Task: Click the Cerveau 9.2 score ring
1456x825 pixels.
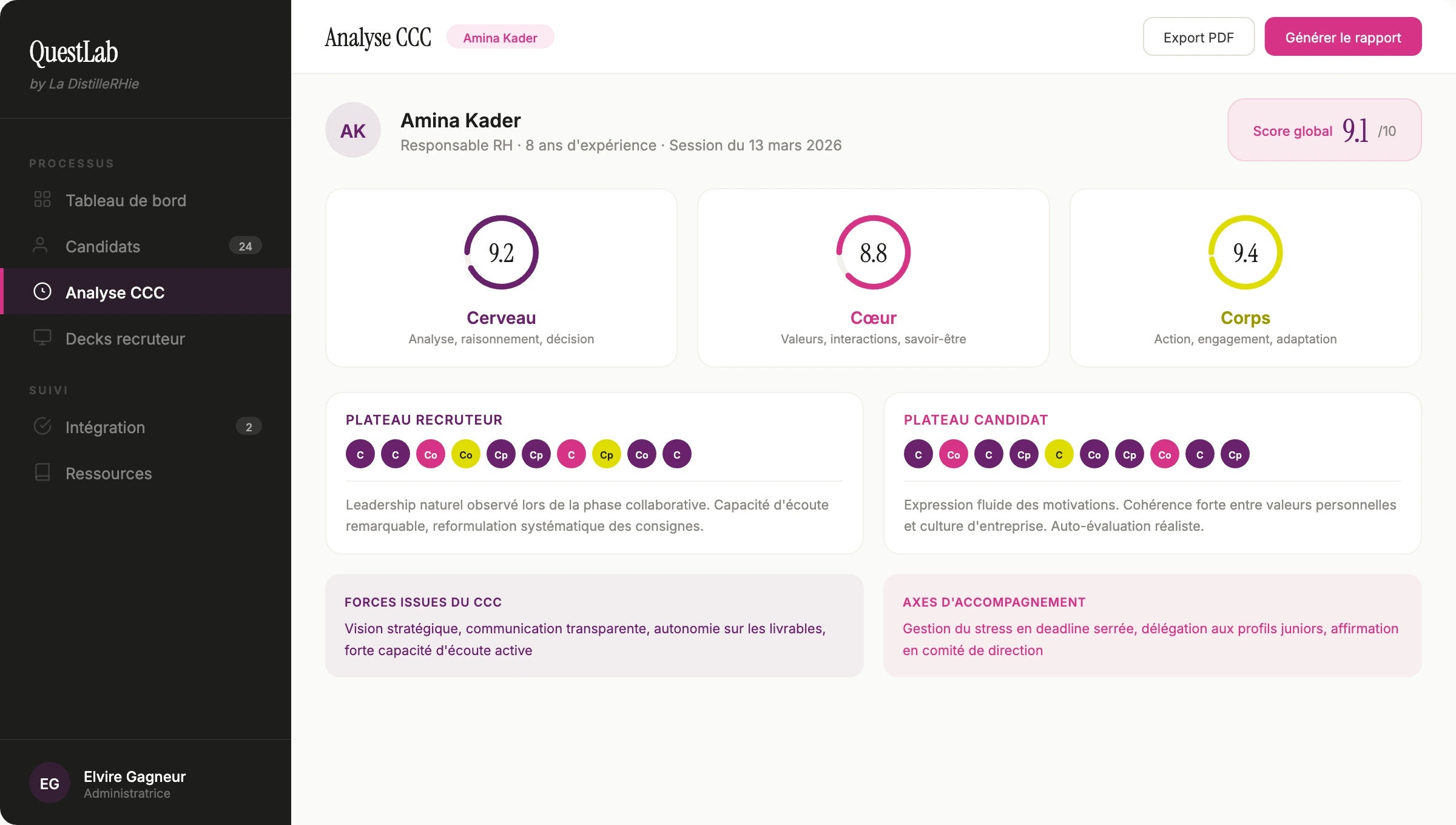Action: [500, 252]
